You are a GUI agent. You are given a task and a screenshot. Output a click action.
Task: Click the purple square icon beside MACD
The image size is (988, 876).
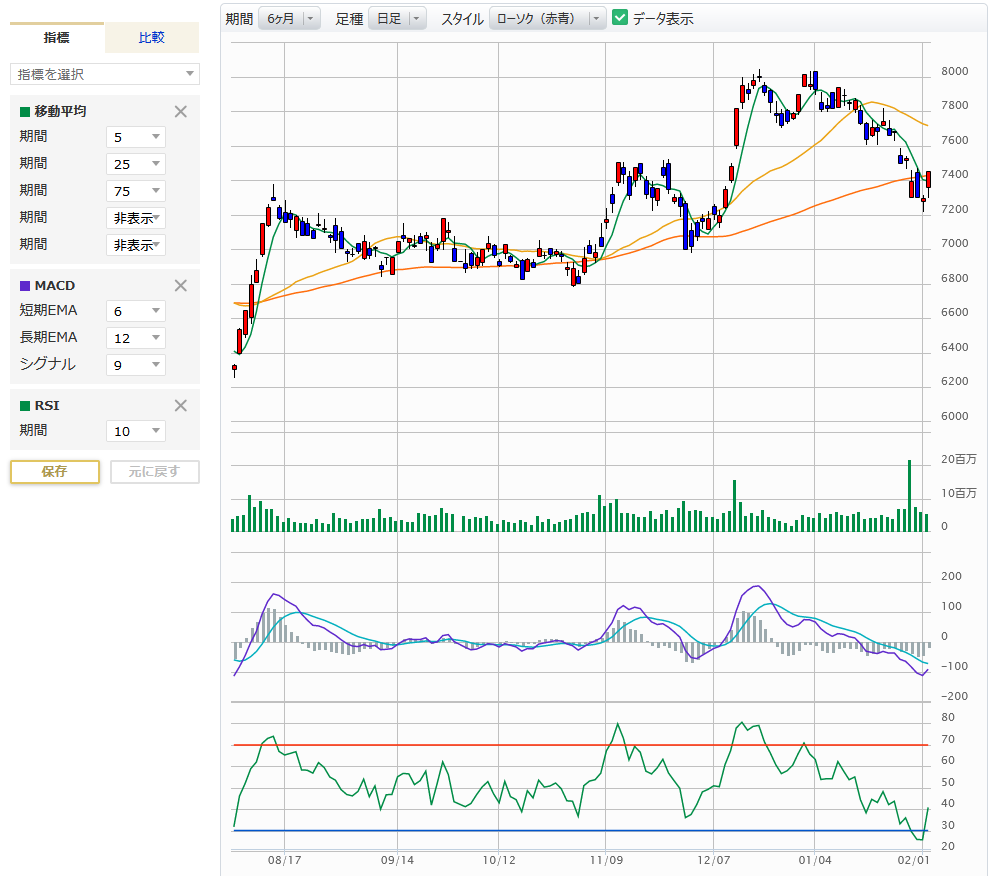(25, 286)
